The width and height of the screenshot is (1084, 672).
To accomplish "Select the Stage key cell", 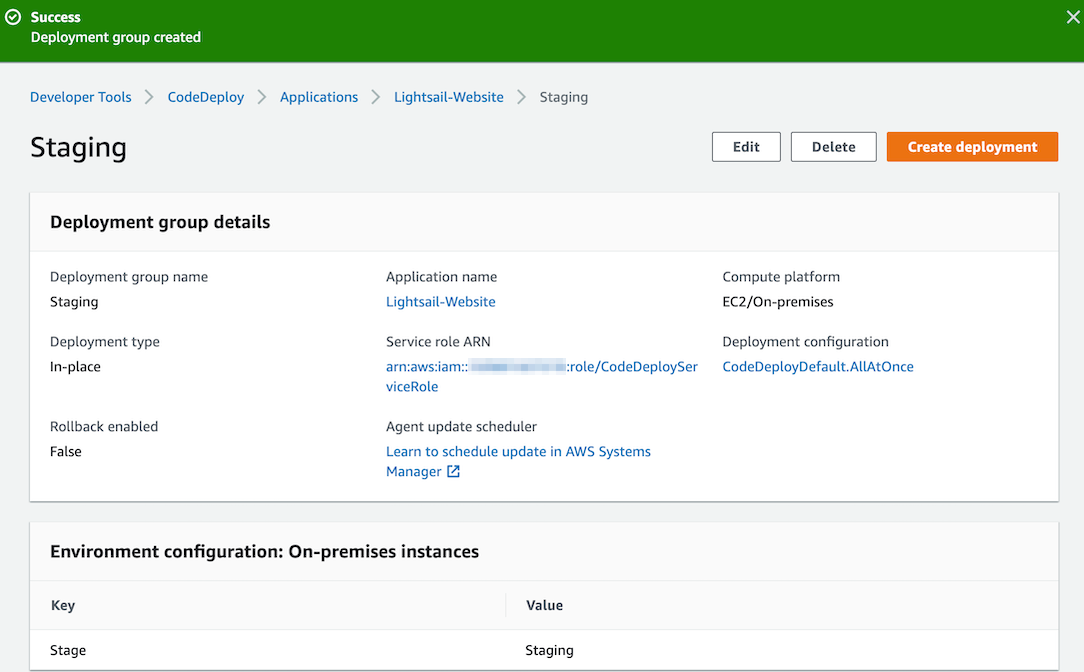I will coord(68,650).
